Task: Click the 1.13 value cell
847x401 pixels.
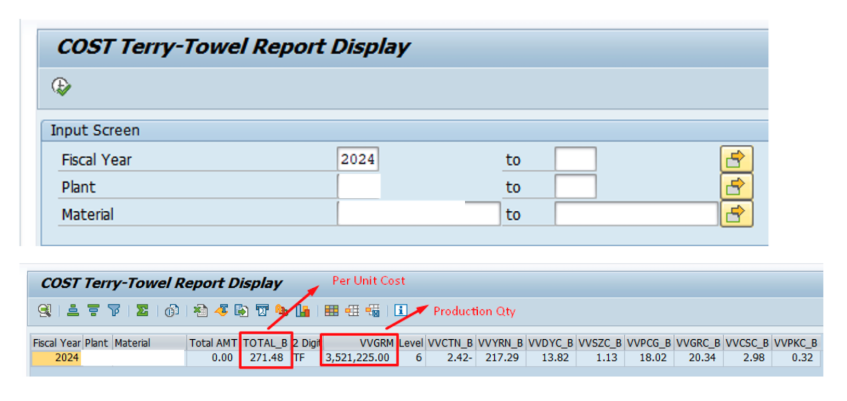Action: click(600, 358)
